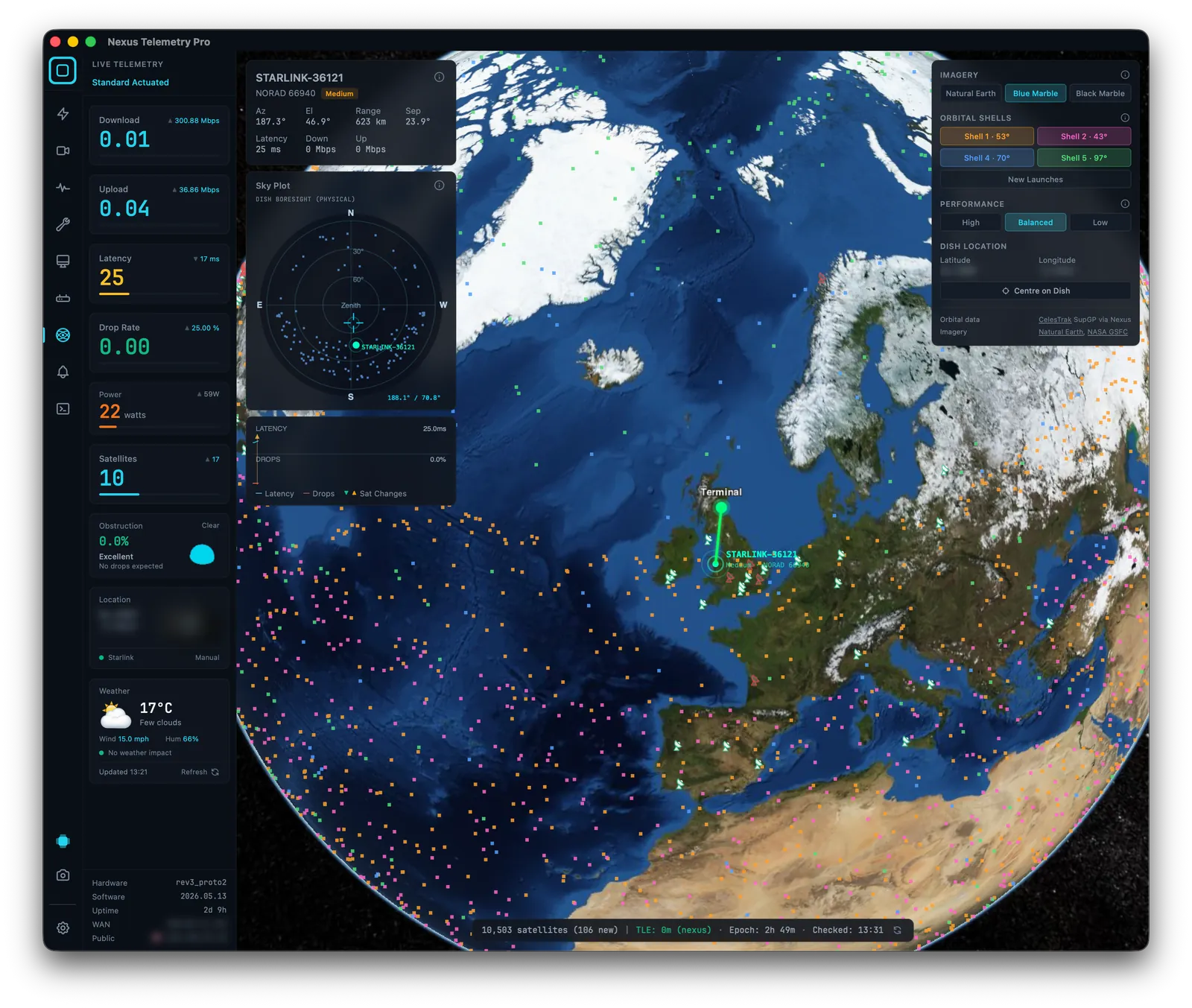Open the video camera sidebar section
1192x1008 pixels.
point(63,150)
